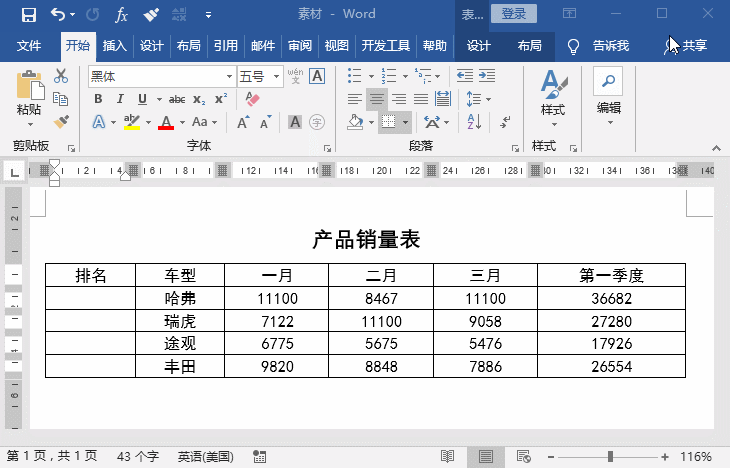The image size is (730, 468).
Task: Click the Format Painter brush icon
Action: click(x=61, y=122)
